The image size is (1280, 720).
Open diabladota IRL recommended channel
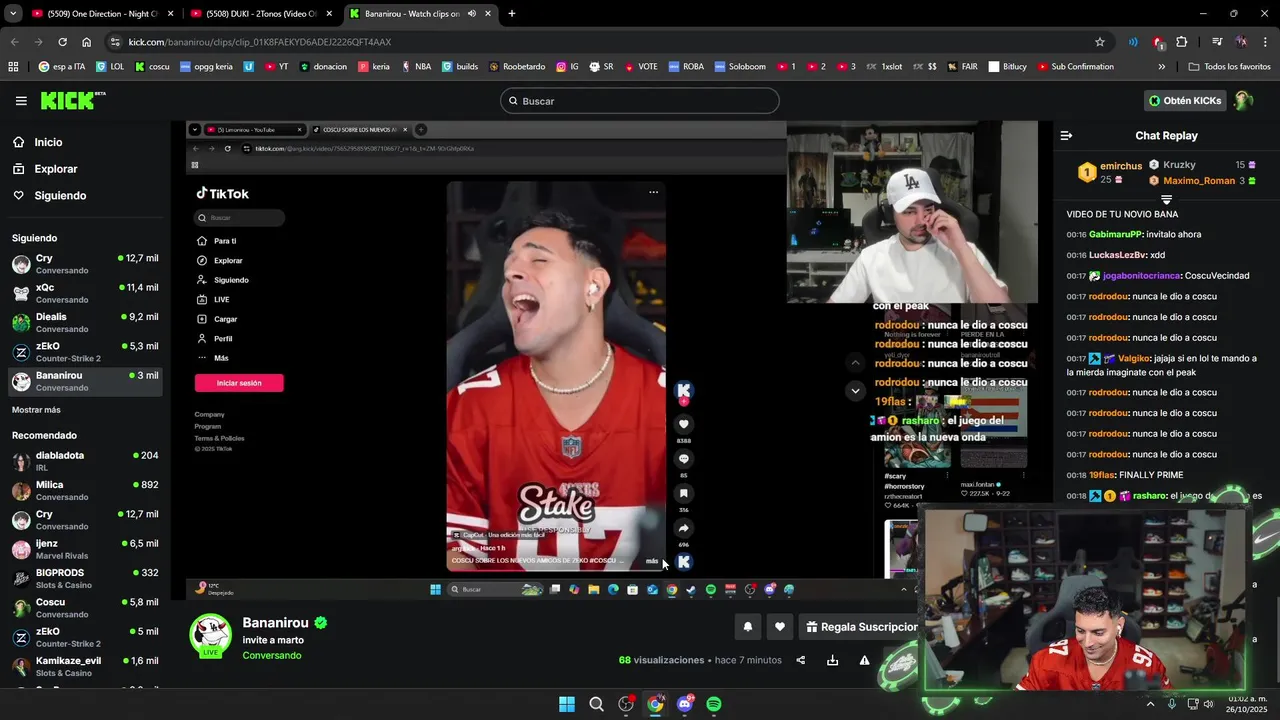pyautogui.click(x=86, y=461)
